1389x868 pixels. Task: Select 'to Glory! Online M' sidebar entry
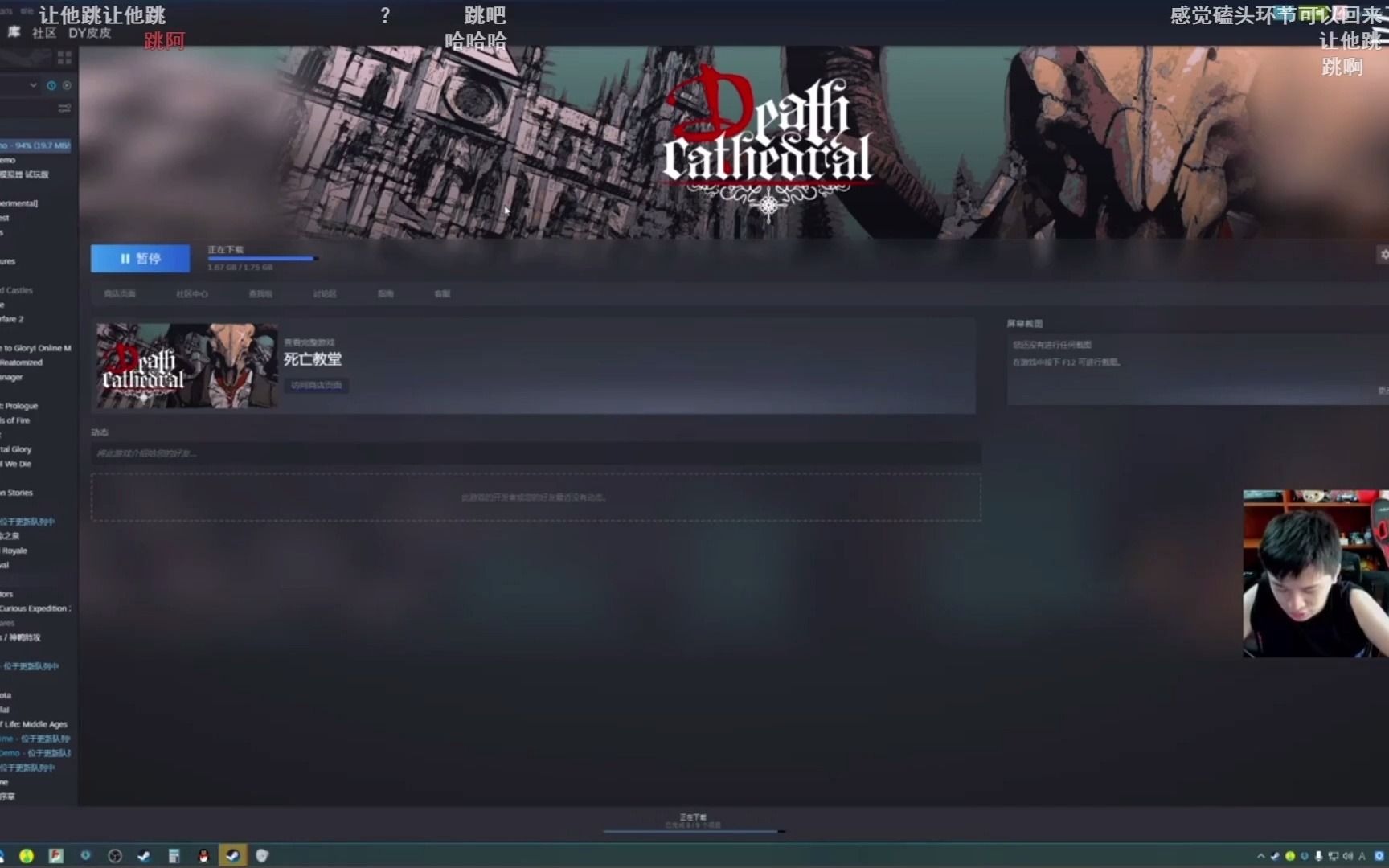36,348
